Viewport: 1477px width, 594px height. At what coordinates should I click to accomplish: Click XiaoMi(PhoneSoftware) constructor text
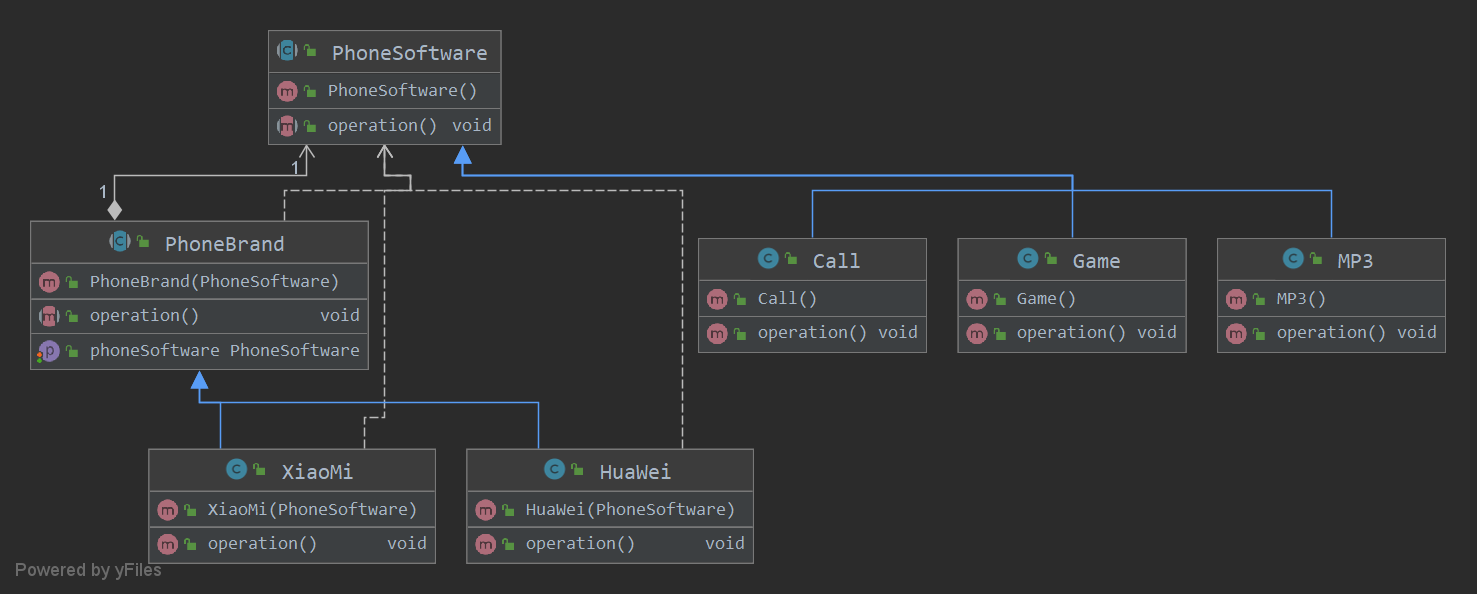tap(313, 509)
